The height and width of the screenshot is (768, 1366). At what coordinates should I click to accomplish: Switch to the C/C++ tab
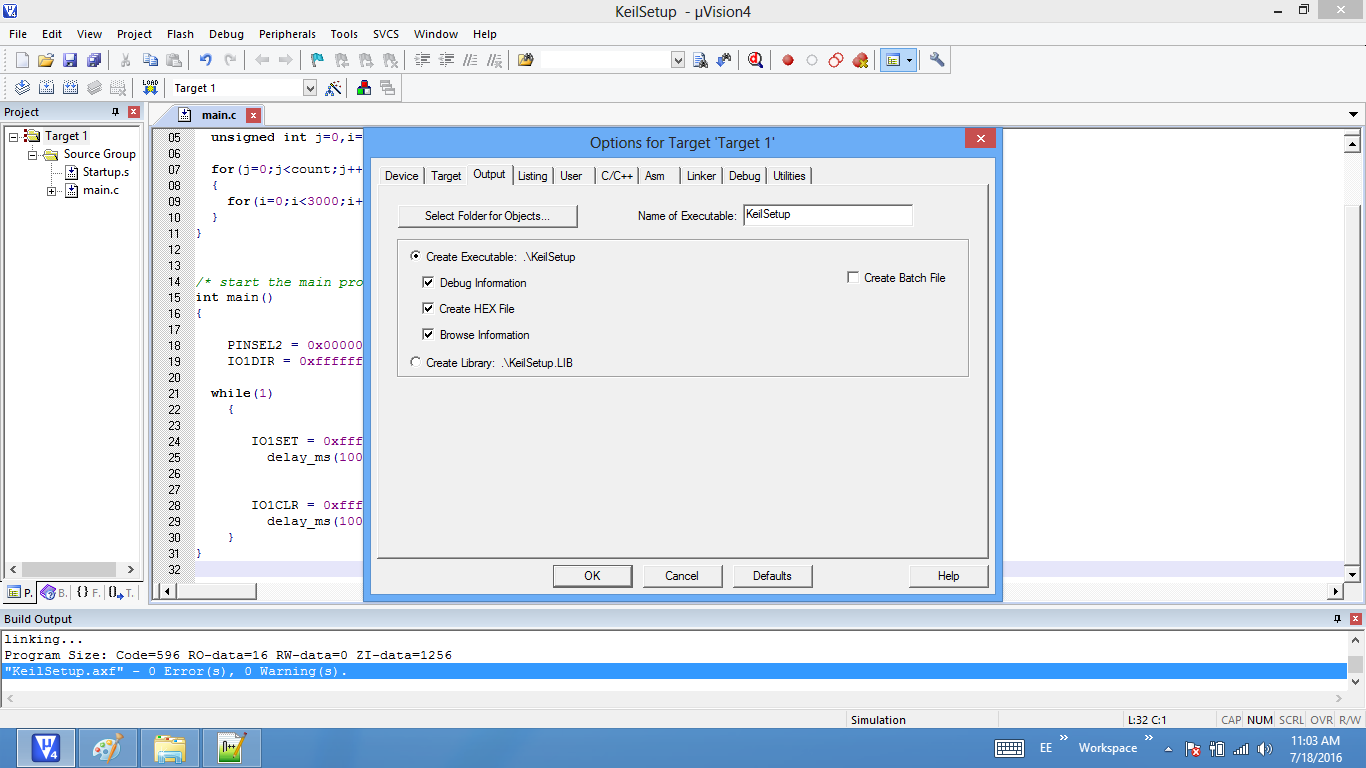coord(617,176)
